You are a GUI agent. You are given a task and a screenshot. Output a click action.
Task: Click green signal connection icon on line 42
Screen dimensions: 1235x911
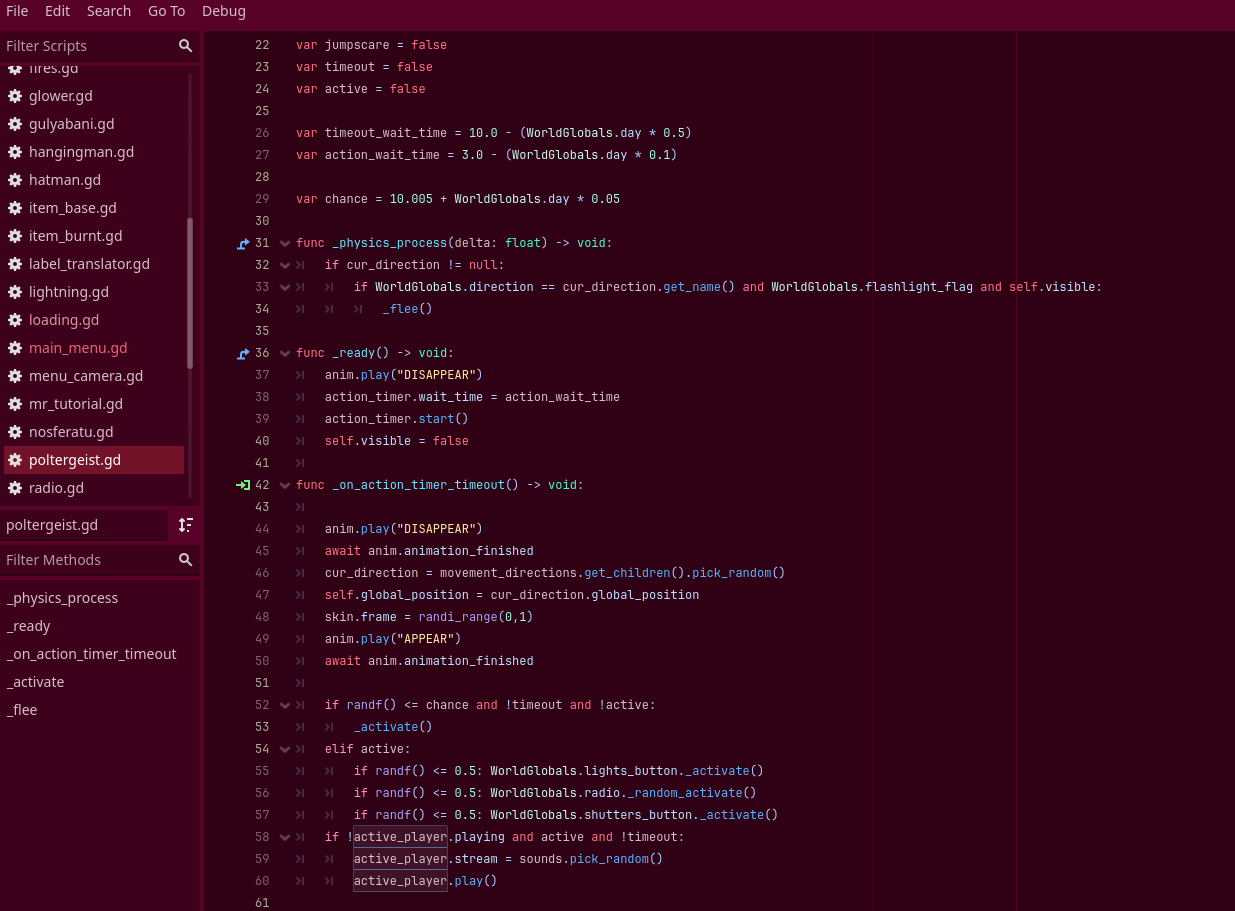click(243, 485)
